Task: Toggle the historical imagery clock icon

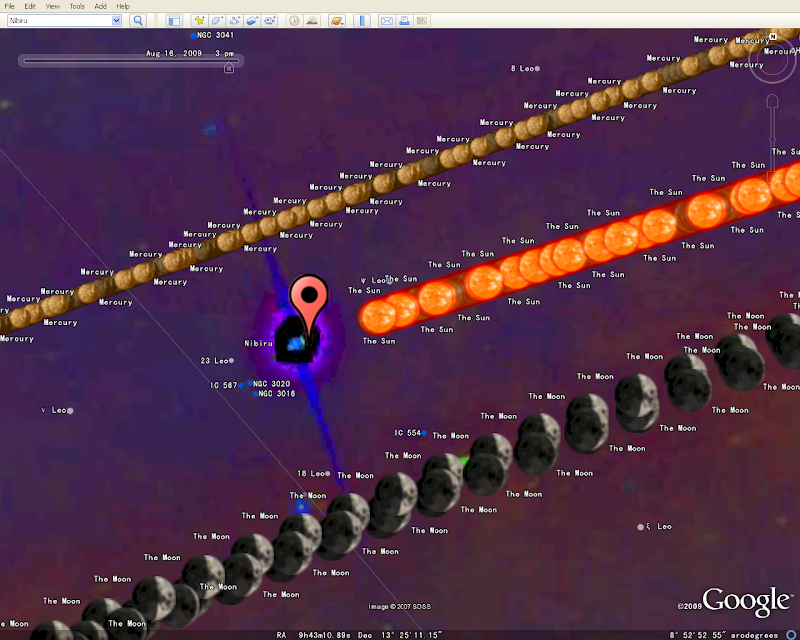Action: pyautogui.click(x=294, y=20)
